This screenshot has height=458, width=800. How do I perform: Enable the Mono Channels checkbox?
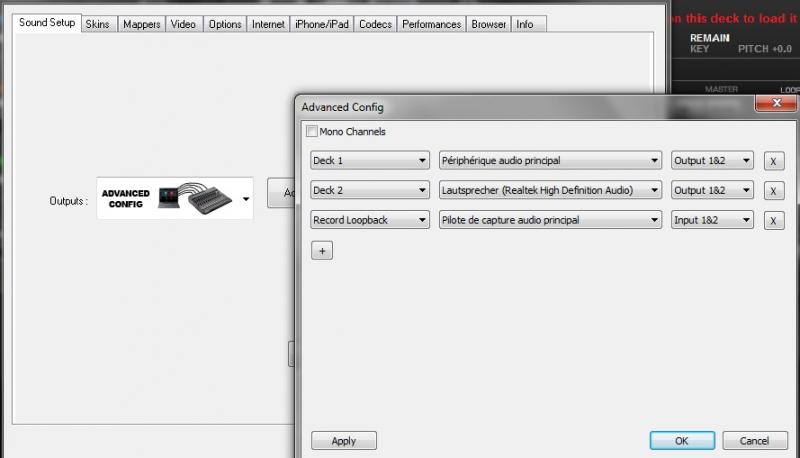[x=312, y=131]
